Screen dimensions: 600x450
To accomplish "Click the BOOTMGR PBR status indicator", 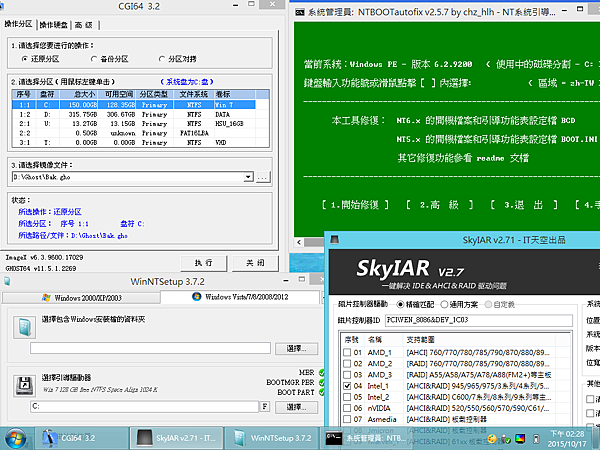I will [x=321, y=382].
